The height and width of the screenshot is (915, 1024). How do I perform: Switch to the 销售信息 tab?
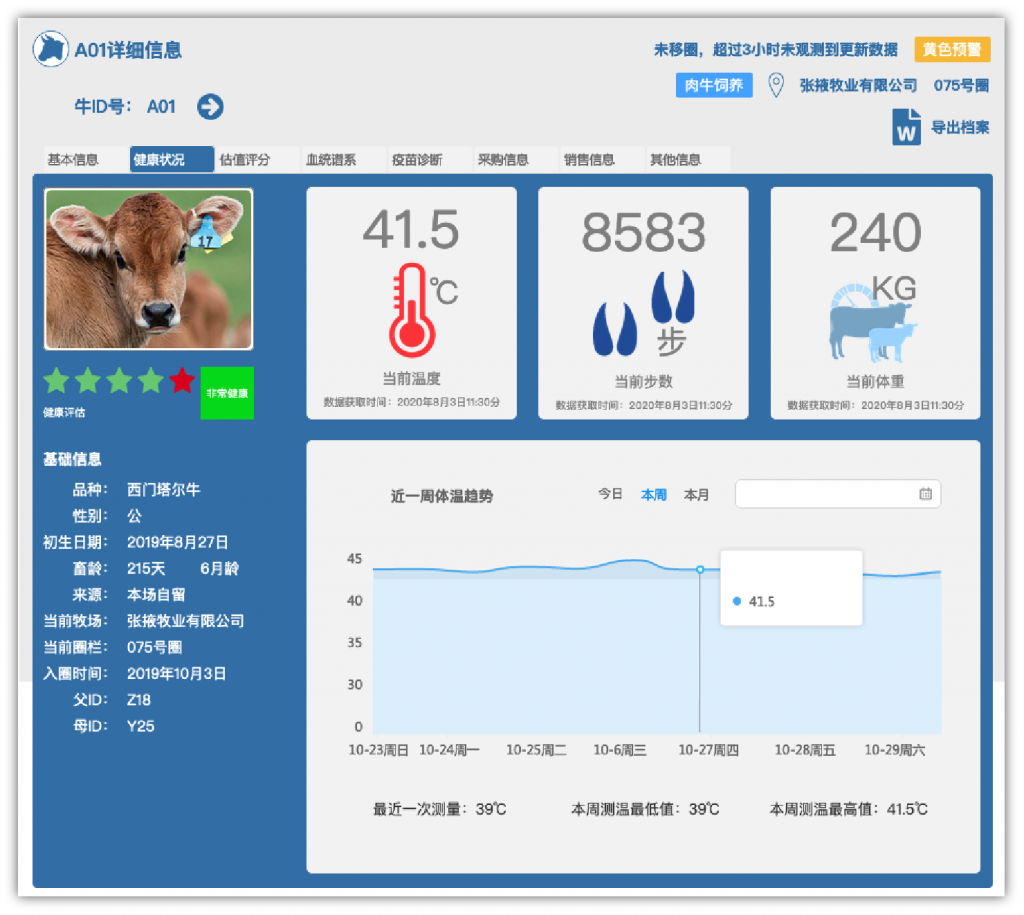(602, 159)
